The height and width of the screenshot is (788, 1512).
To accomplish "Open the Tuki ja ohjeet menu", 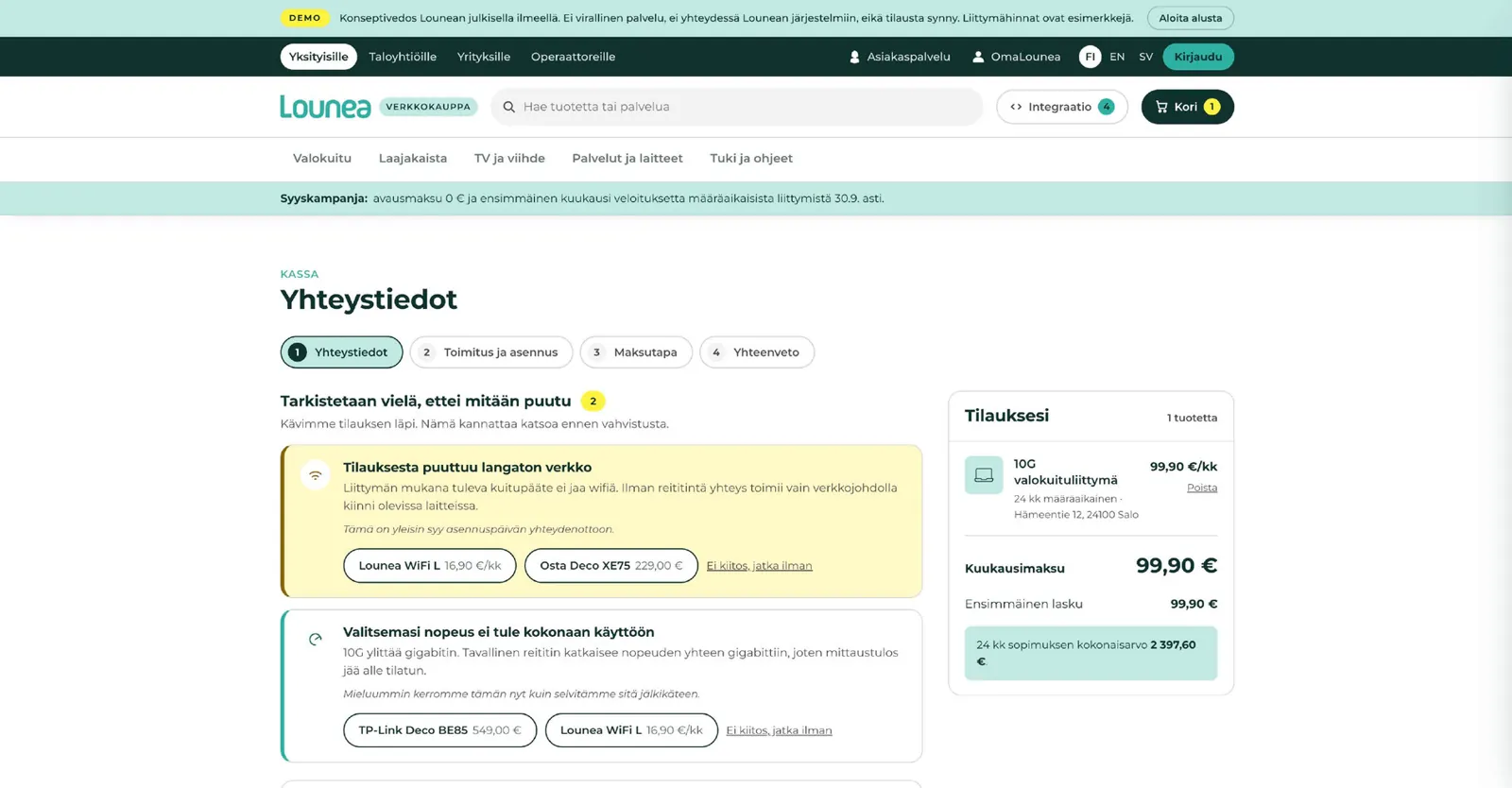I will tap(751, 159).
